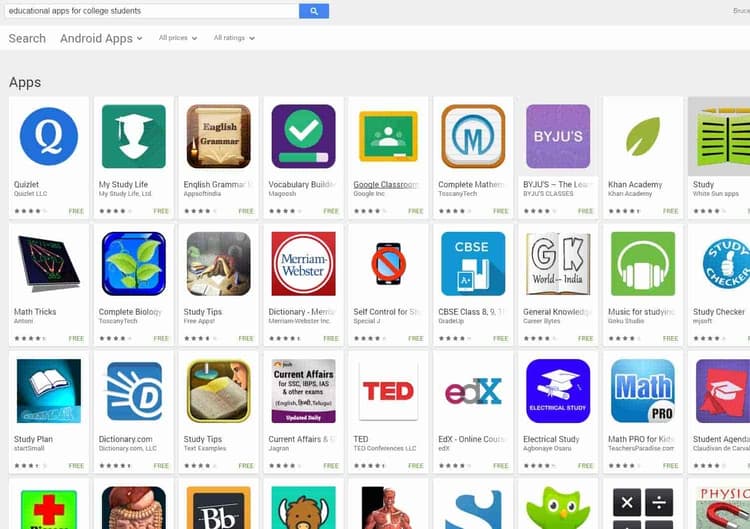The height and width of the screenshot is (529, 750).
Task: Select the Dictionary.com app icon
Action: (134, 391)
